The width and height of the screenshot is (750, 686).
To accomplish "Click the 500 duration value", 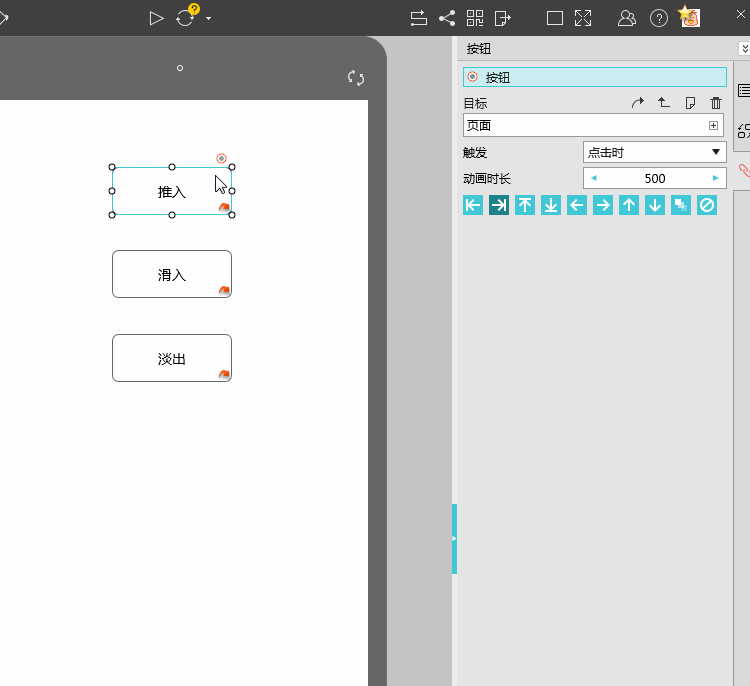I will (655, 178).
